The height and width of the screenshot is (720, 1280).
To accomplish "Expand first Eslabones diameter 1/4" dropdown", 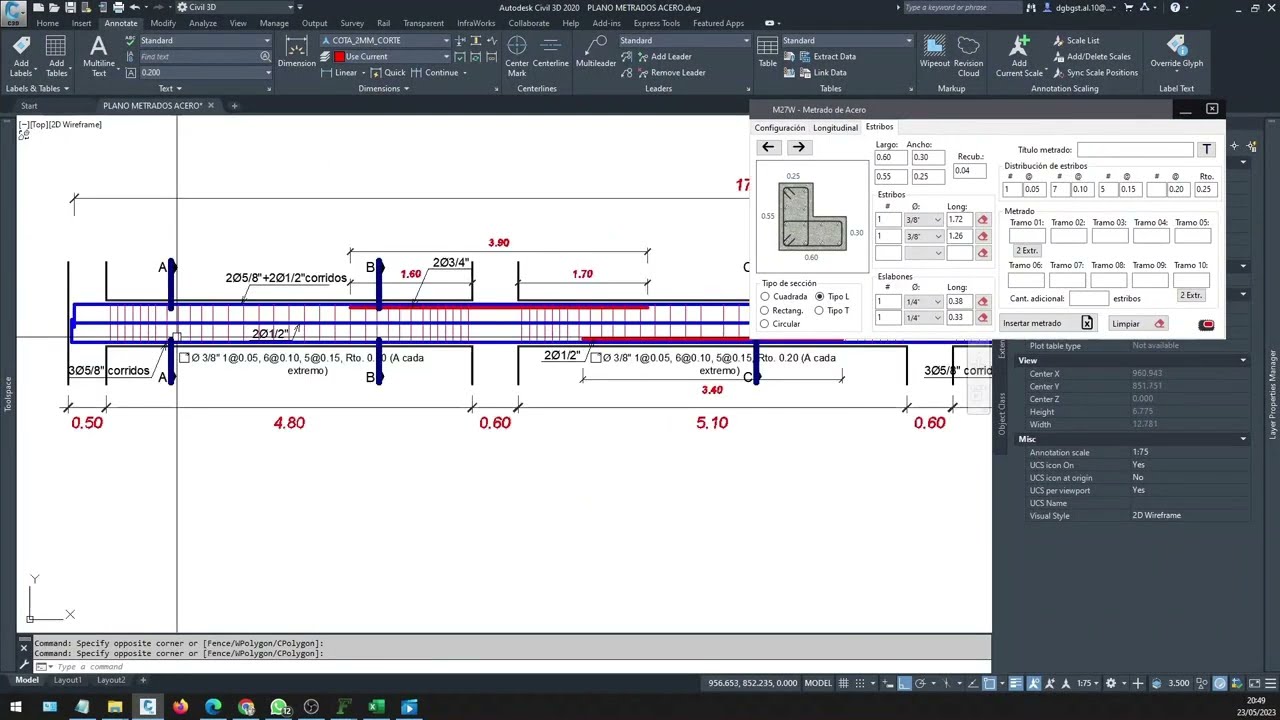I will pyautogui.click(x=924, y=302).
